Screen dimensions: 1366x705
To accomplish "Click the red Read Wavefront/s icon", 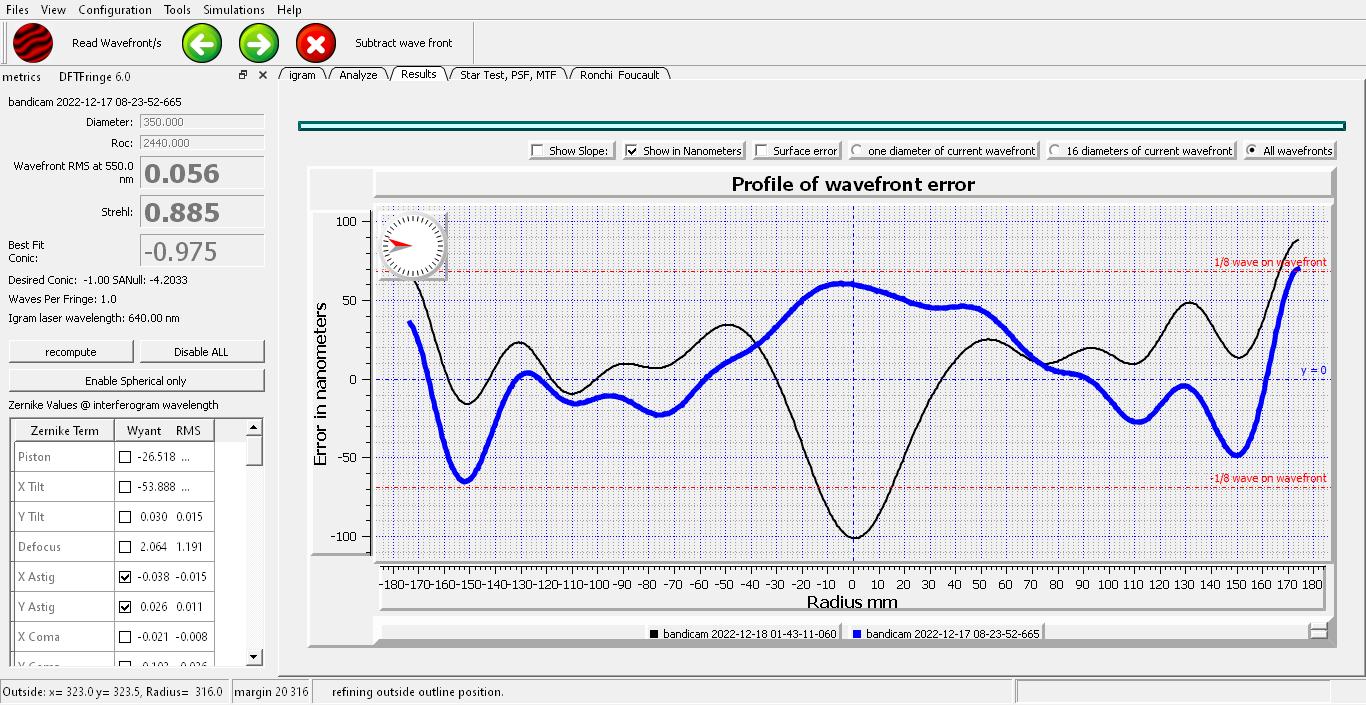I will pyautogui.click(x=33, y=43).
